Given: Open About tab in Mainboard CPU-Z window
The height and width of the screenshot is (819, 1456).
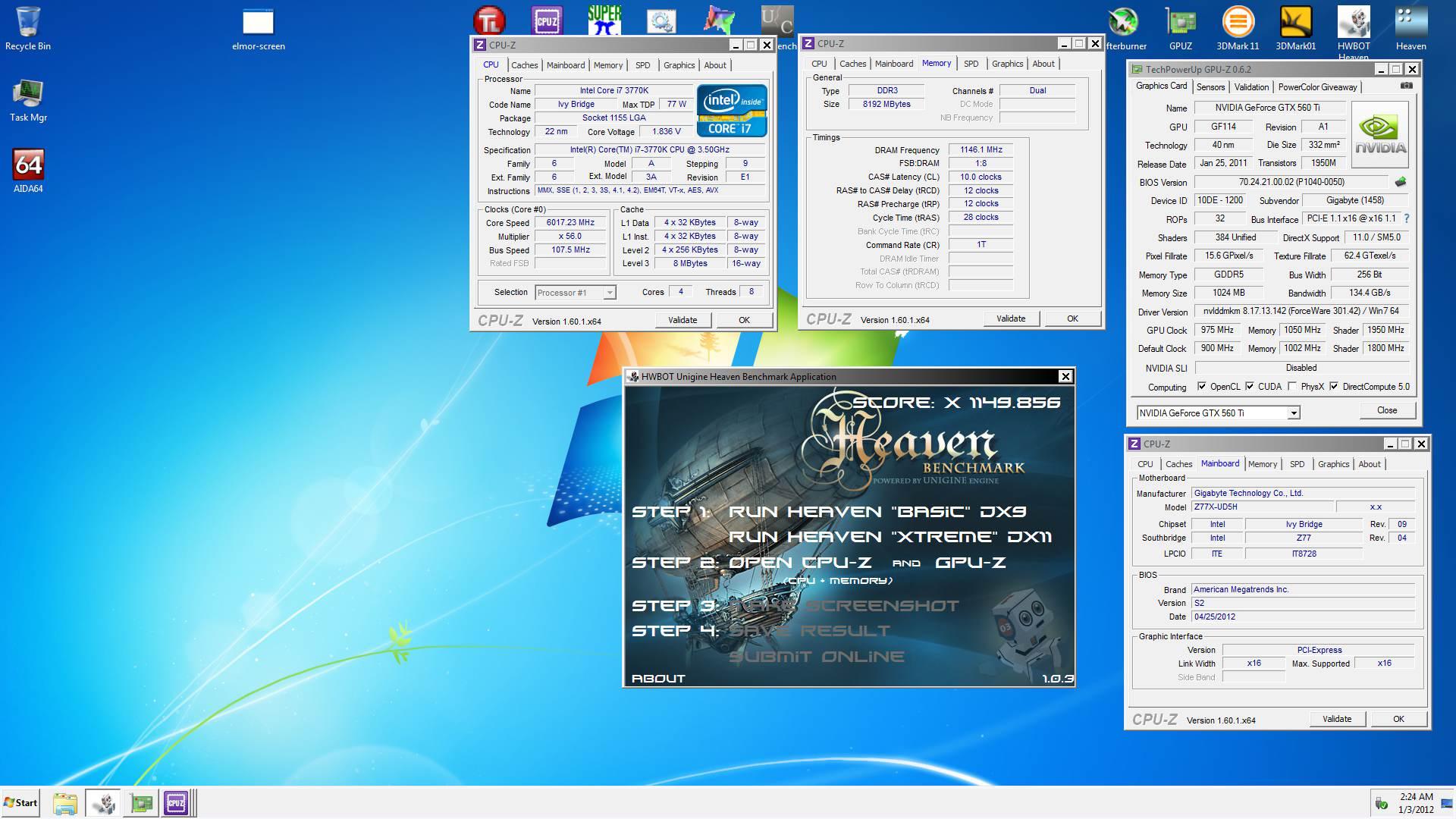Looking at the screenshot, I should coord(1369,464).
